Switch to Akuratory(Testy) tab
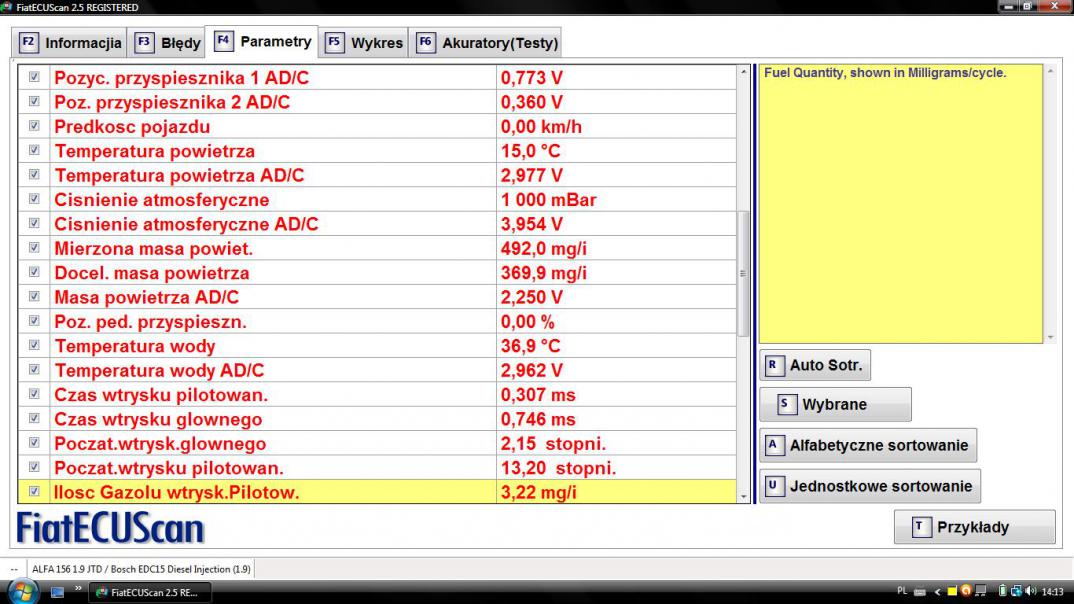 click(x=486, y=42)
